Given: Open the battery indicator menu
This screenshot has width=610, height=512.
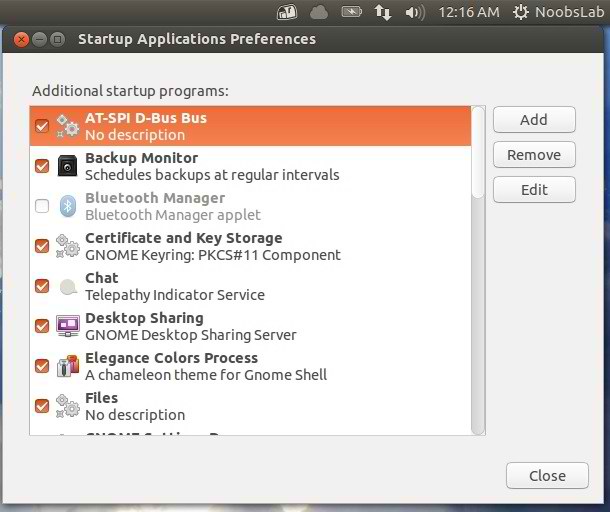Looking at the screenshot, I should coord(352,12).
